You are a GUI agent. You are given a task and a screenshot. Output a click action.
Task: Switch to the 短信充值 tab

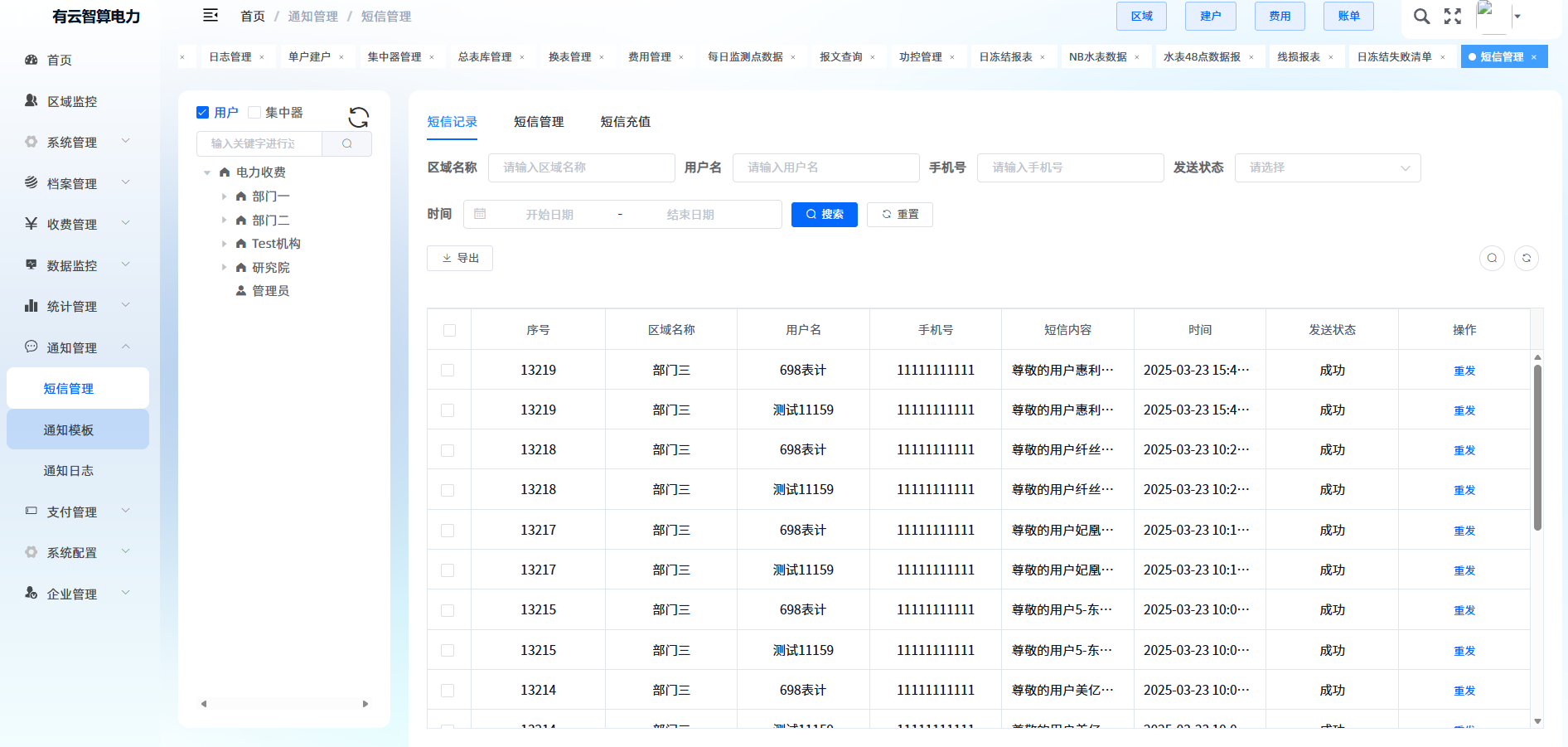tap(625, 122)
